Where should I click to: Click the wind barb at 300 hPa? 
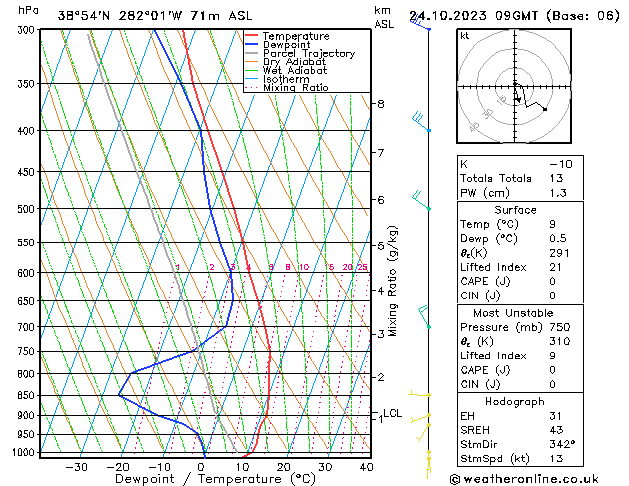point(419,22)
